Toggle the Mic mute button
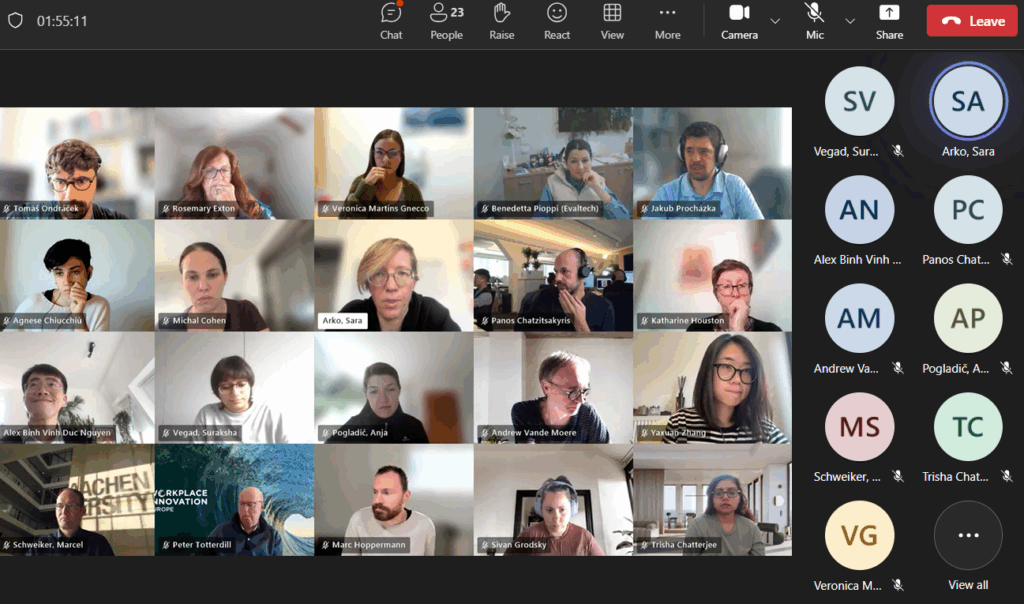Image resolution: width=1024 pixels, height=604 pixels. [x=815, y=21]
